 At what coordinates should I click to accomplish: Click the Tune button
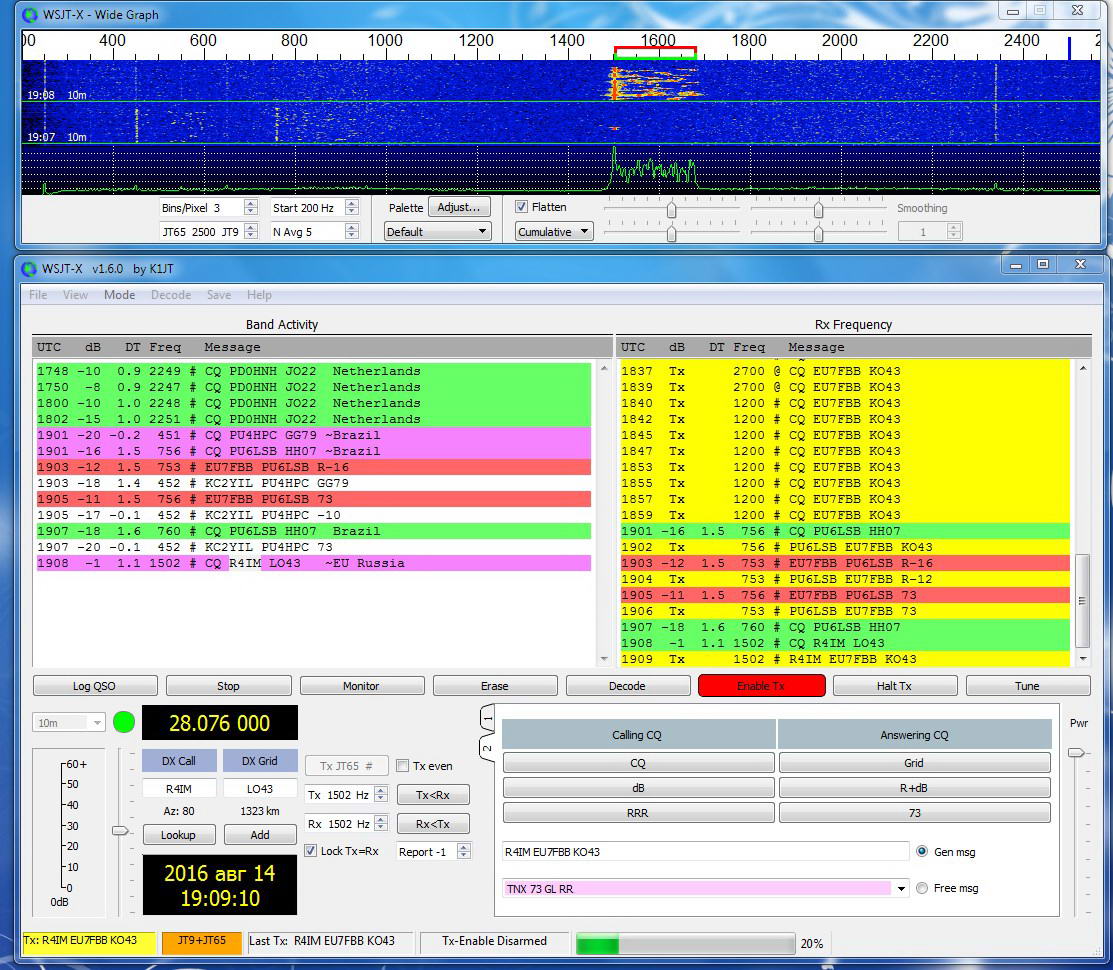click(1027, 685)
